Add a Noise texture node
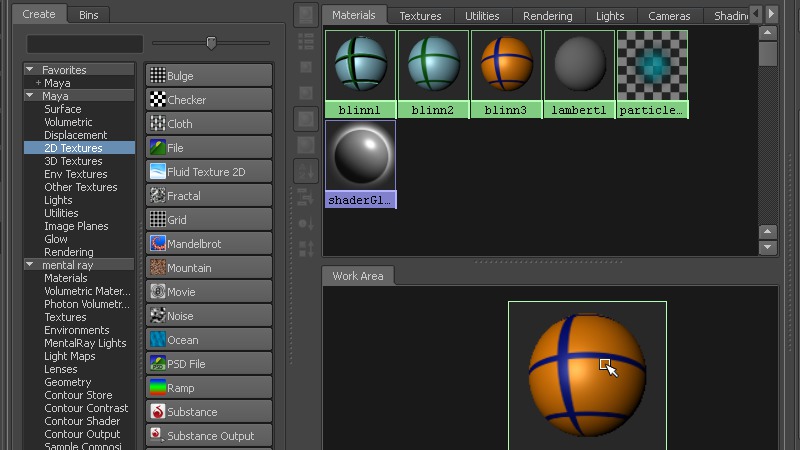Image resolution: width=800 pixels, height=450 pixels. (209, 316)
